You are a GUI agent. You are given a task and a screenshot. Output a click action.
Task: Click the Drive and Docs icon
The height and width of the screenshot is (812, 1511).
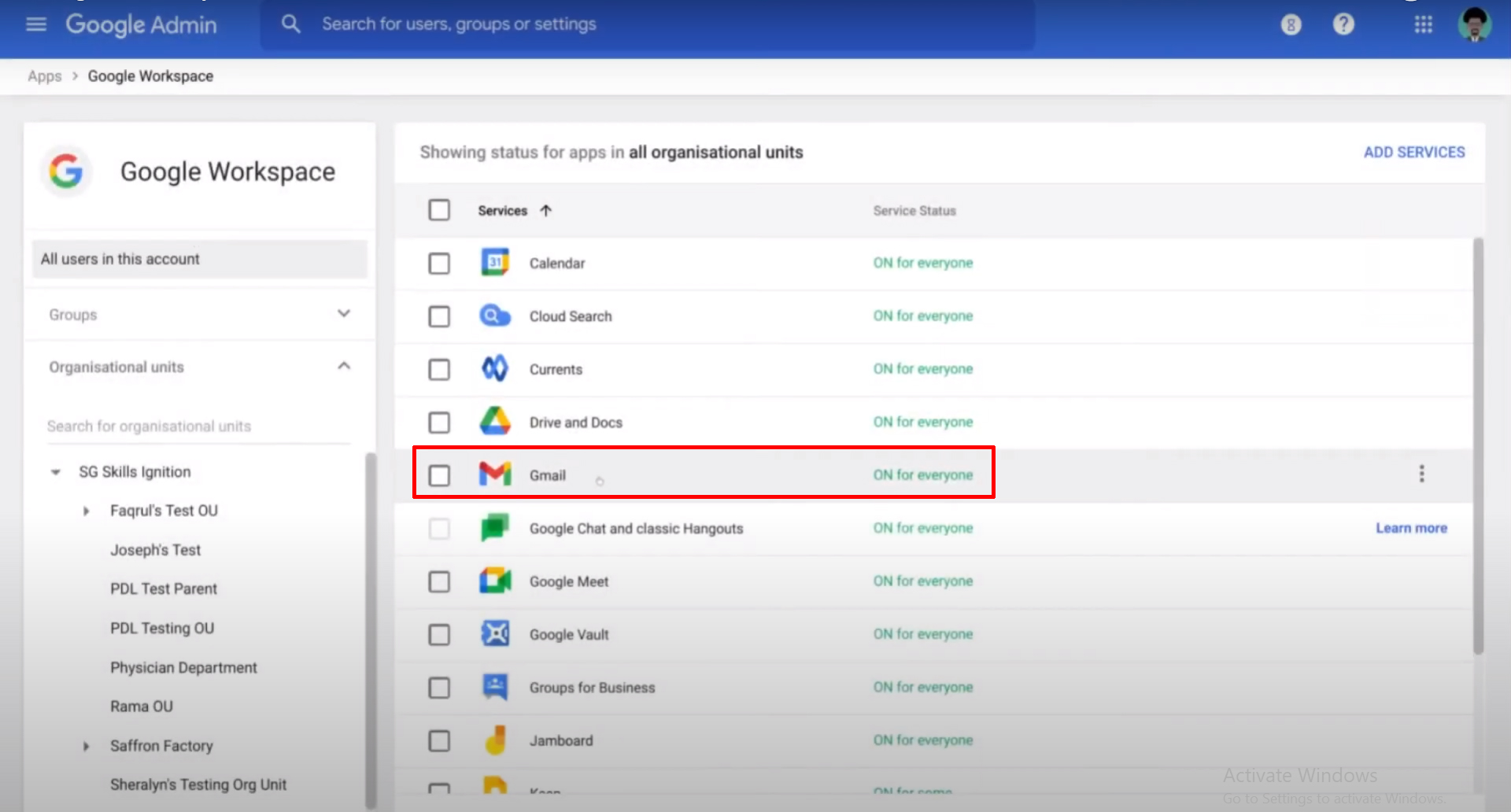coord(495,422)
